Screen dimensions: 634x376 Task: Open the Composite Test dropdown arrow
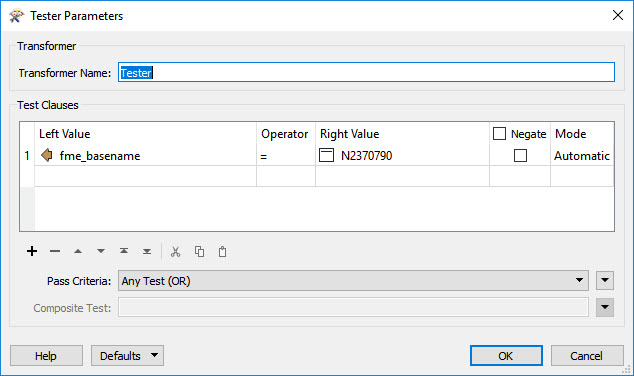605,307
